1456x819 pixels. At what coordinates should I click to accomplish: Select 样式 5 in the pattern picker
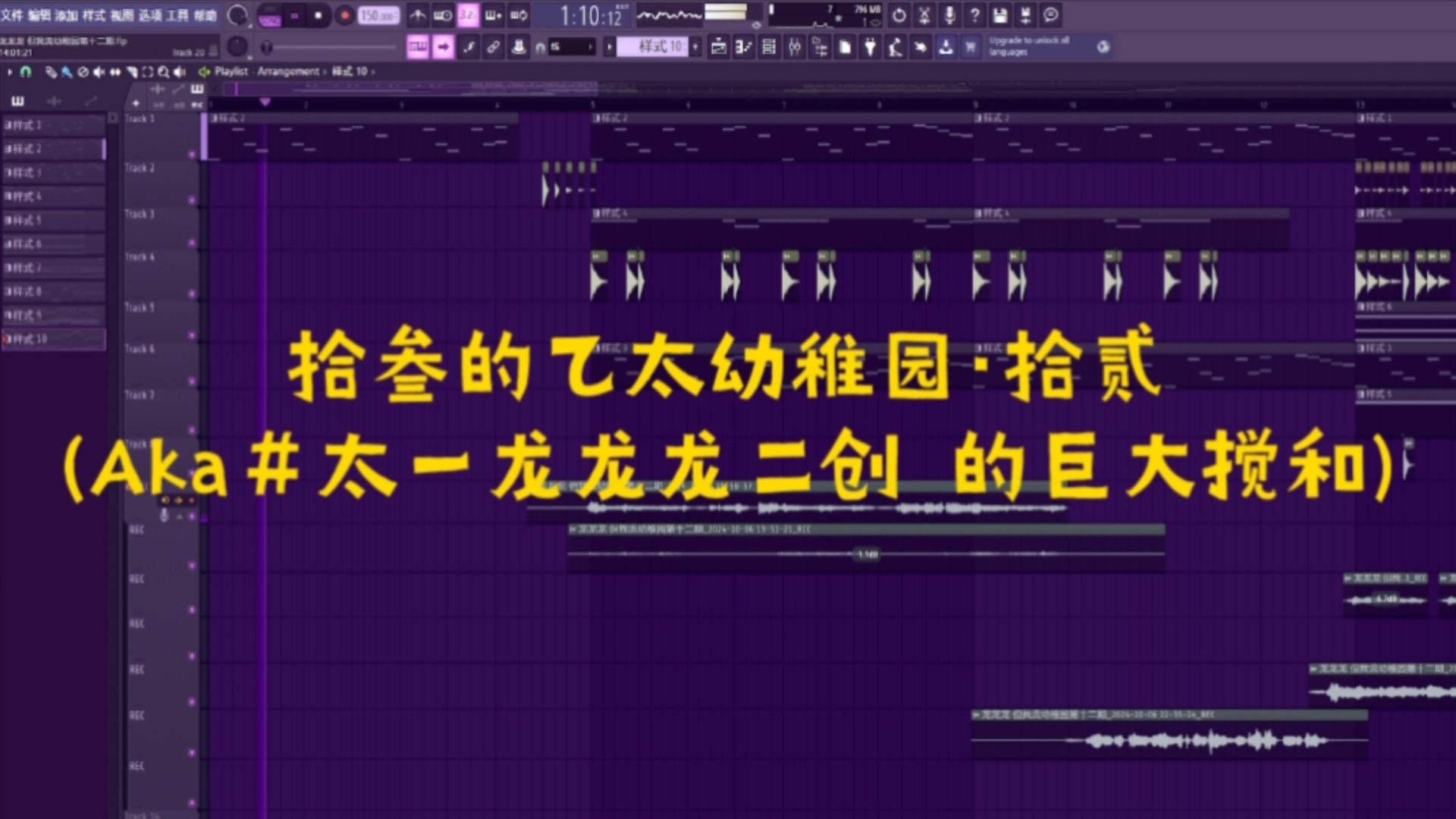53,221
